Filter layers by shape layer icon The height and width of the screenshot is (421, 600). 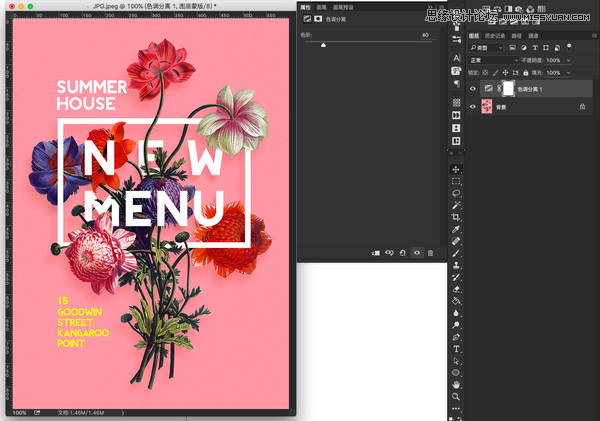pyautogui.click(x=546, y=48)
